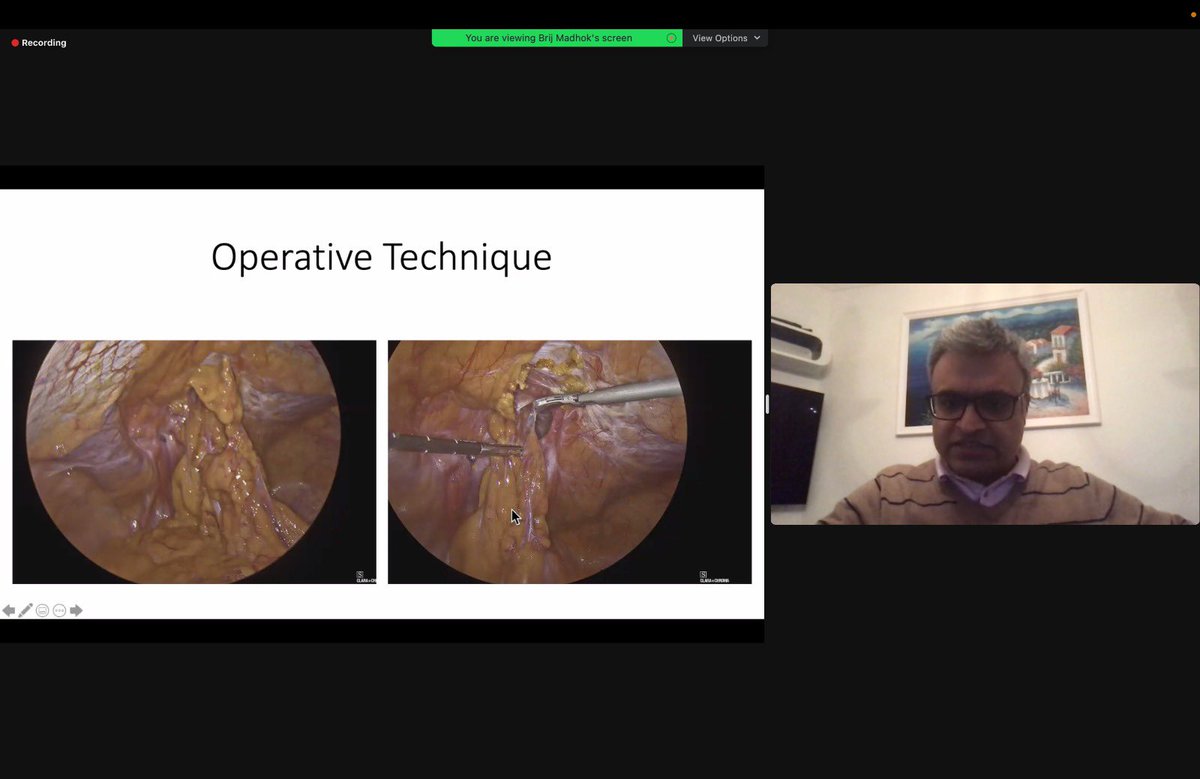Select the Operative Technique slide title
Screen dimensions: 1200x779
(x=380, y=257)
